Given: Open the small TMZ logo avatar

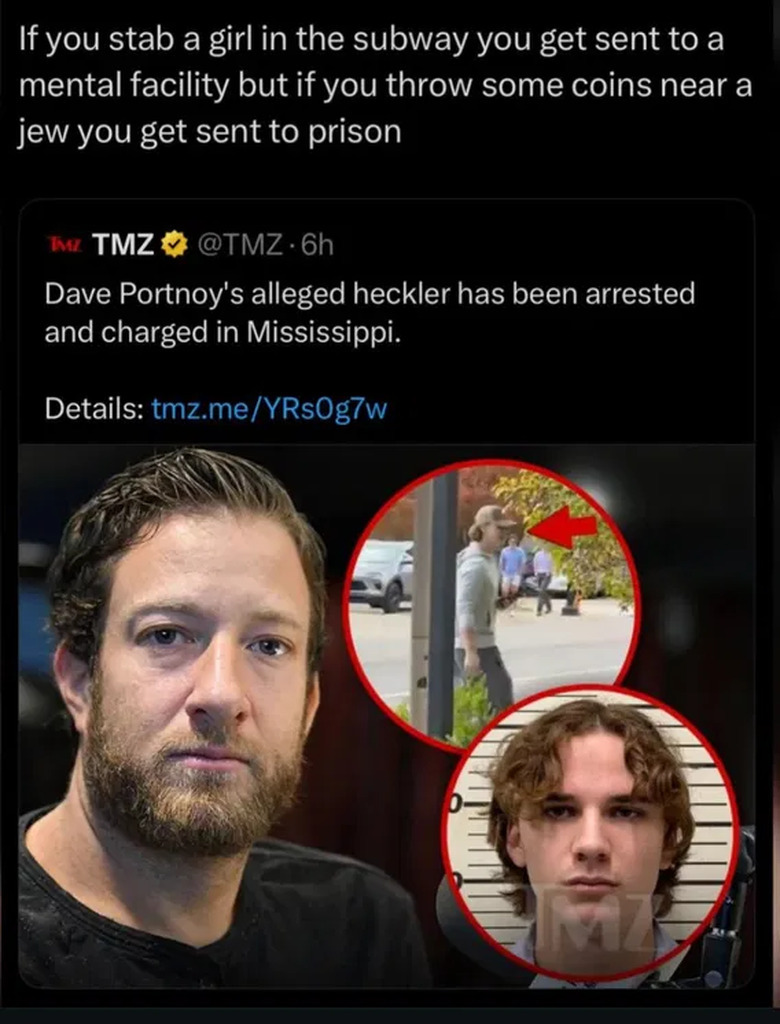Looking at the screenshot, I should pyautogui.click(x=65, y=245).
